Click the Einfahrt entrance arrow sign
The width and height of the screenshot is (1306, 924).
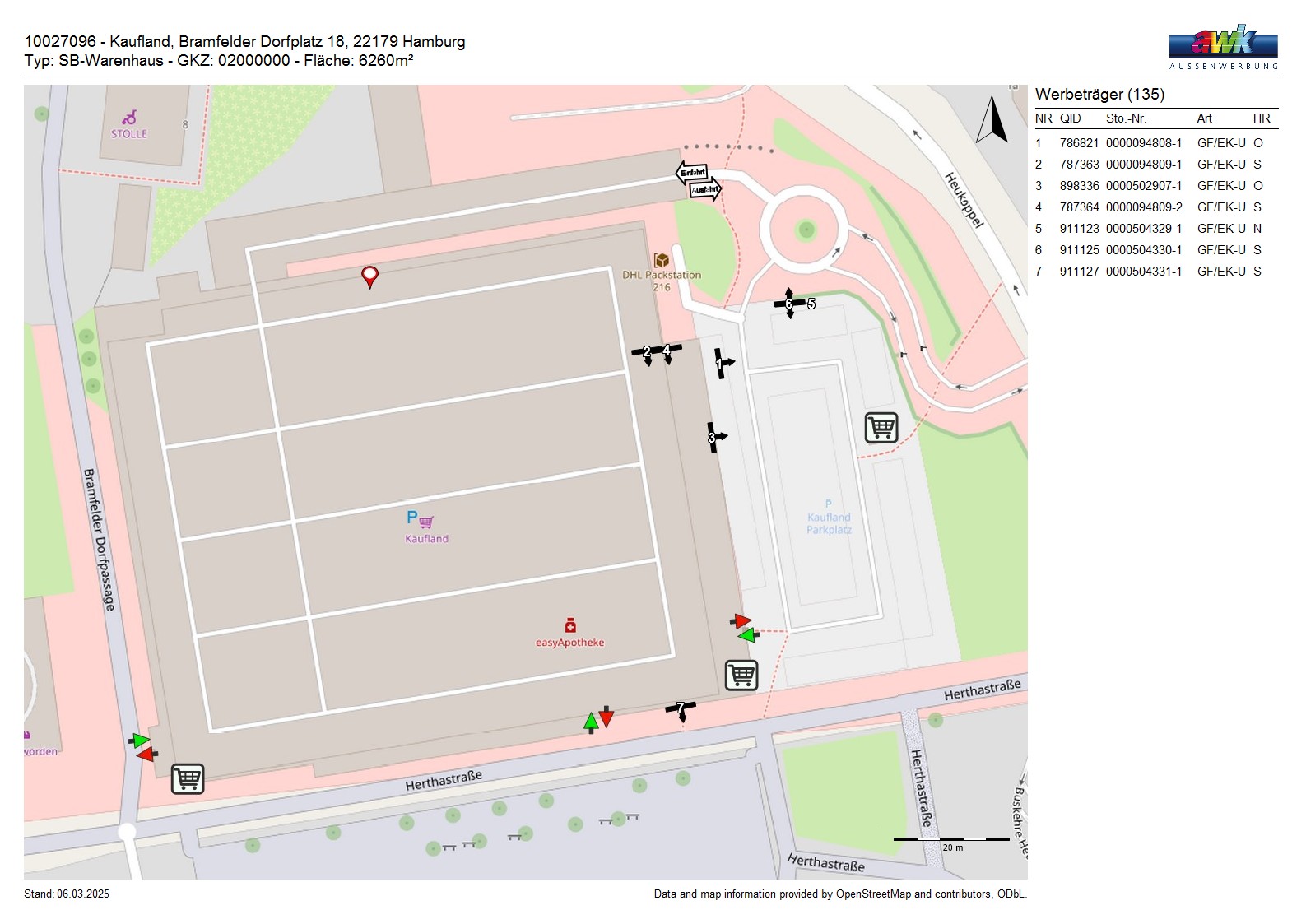[692, 173]
